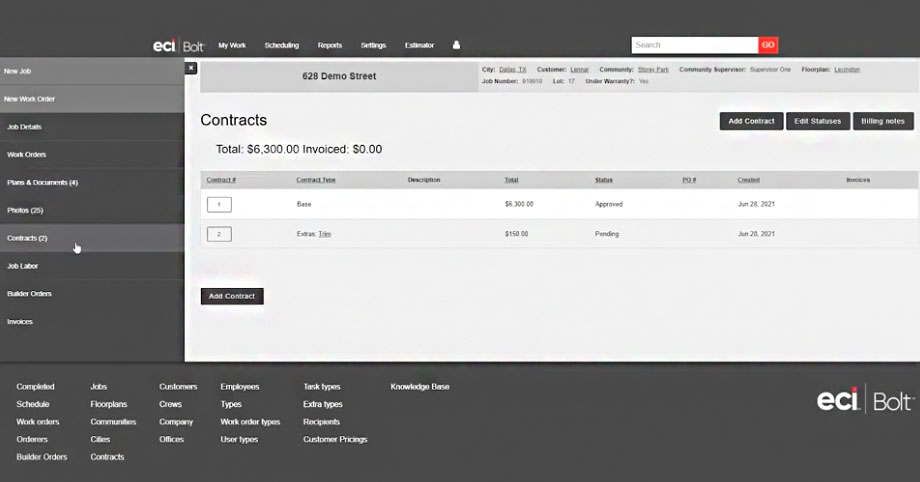This screenshot has width=920, height=482.
Task: Open contract number 2 box
Action: pyautogui.click(x=219, y=234)
